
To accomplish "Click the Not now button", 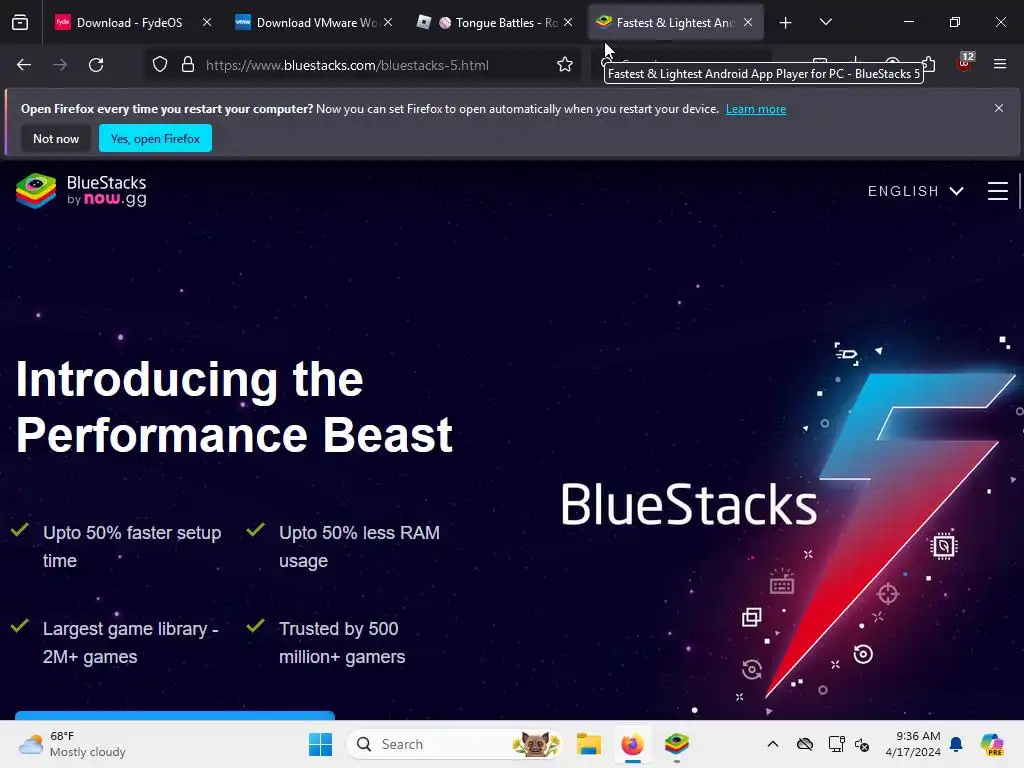I will pos(56,138).
